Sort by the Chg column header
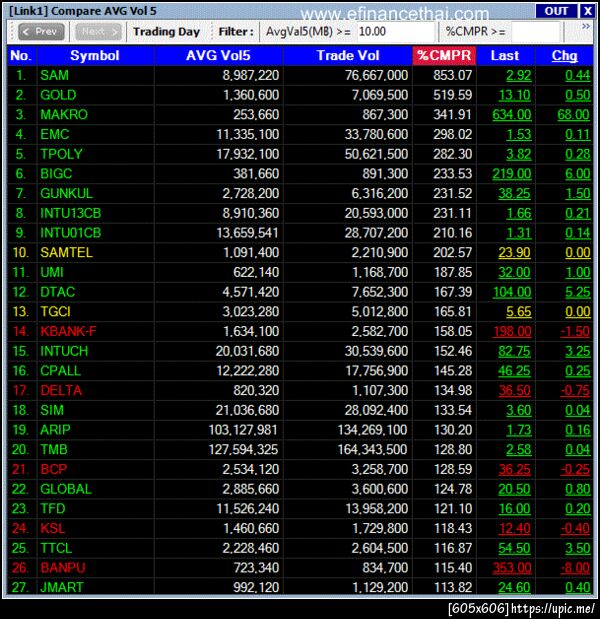This screenshot has height=619, width=600. click(x=564, y=56)
